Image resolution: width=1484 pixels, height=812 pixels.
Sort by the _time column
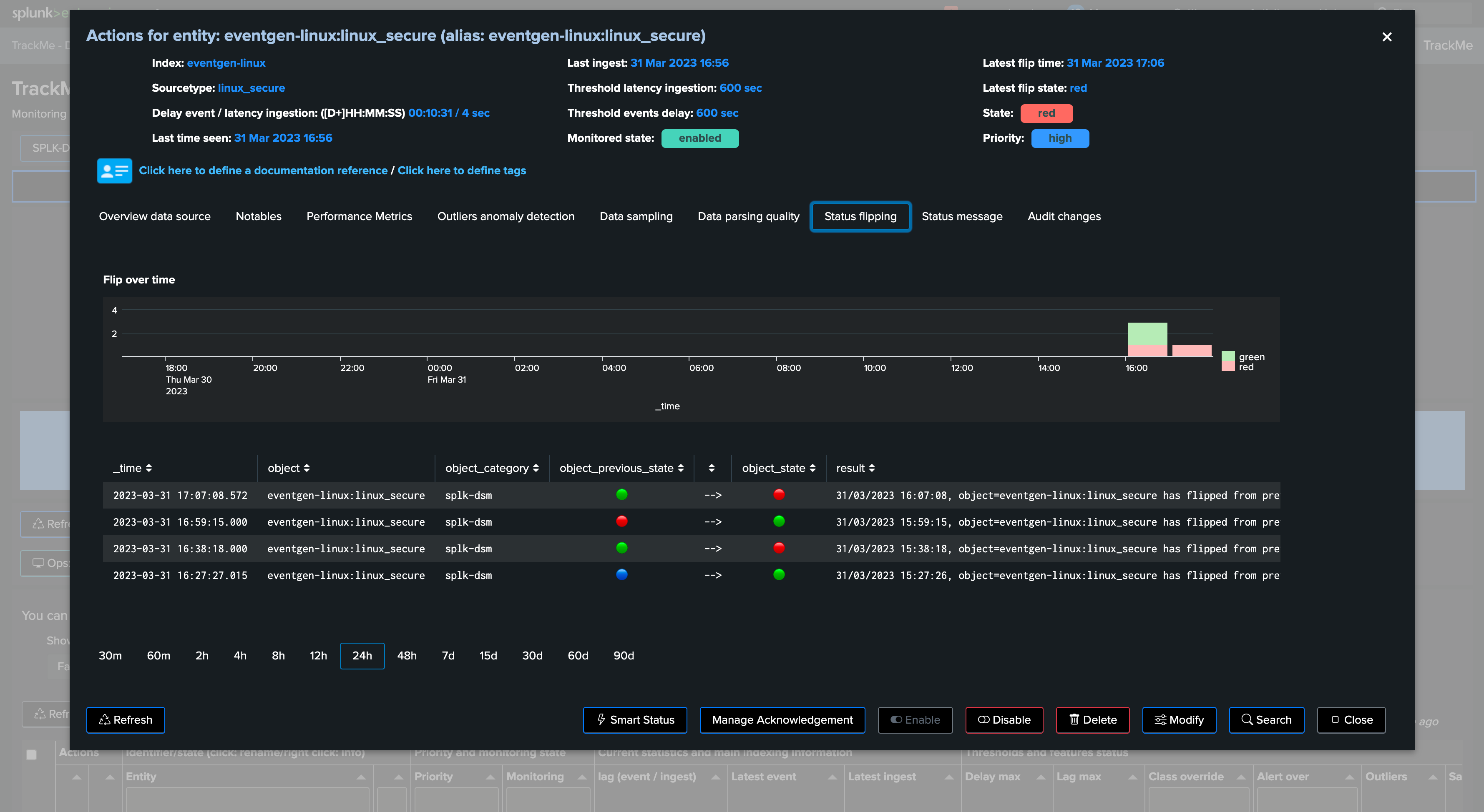click(x=133, y=468)
